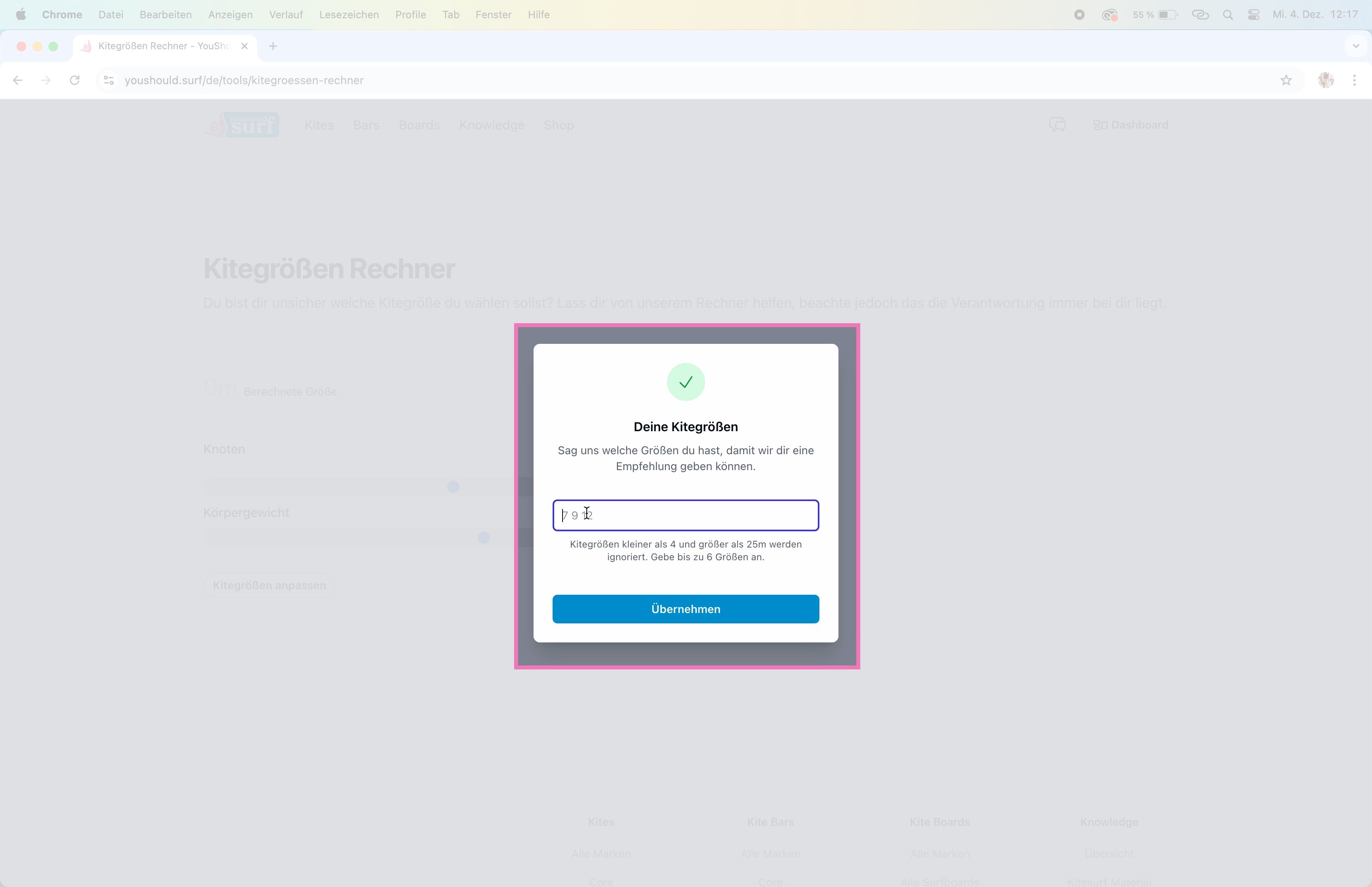Open the Dashboard link

(1131, 125)
